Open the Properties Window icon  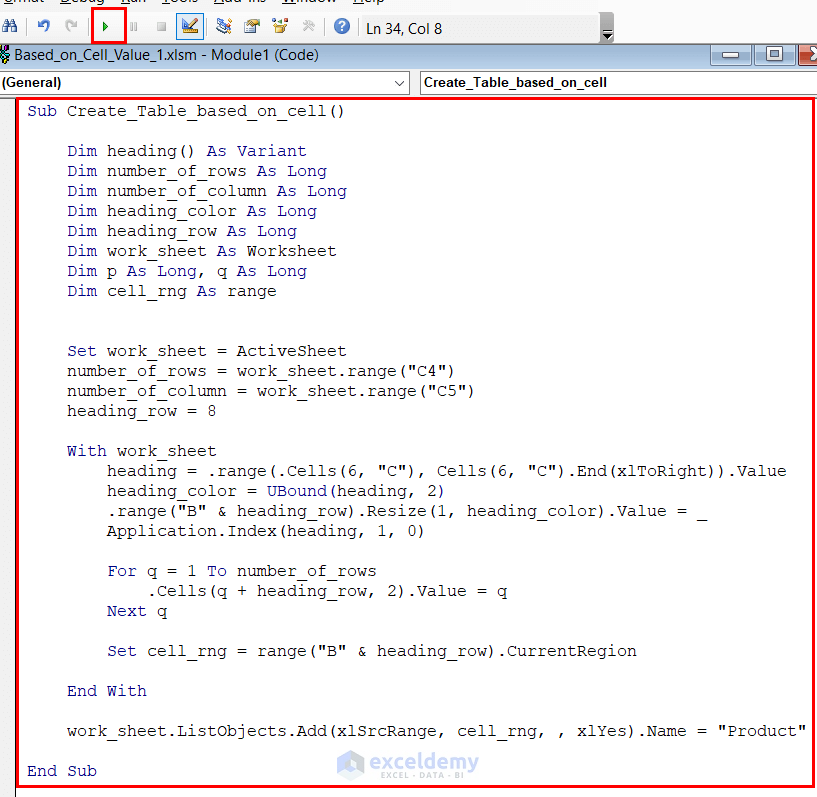252,26
